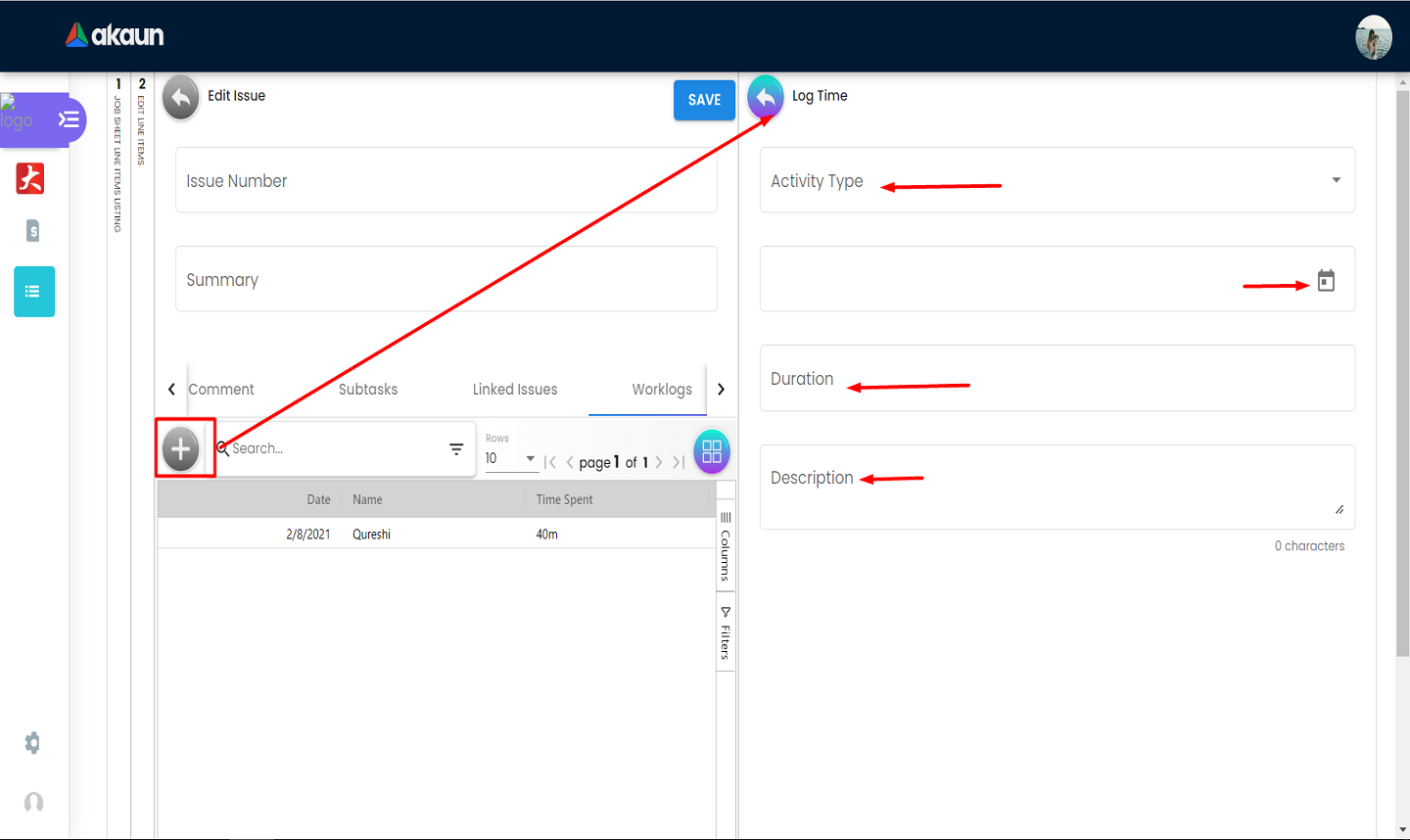
Task: Toggle the sidebar menu collapse icon
Action: click(x=69, y=120)
